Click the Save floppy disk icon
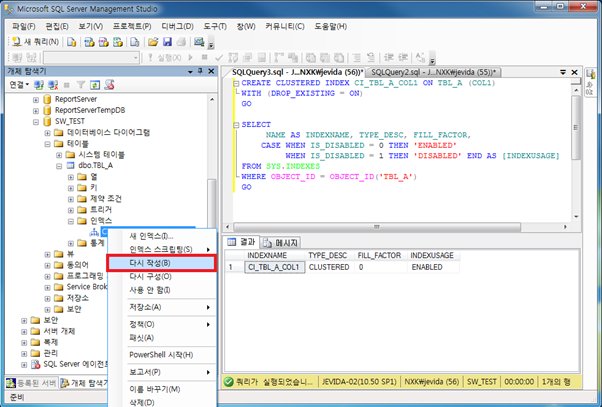This screenshot has height=407, width=602. point(167,42)
